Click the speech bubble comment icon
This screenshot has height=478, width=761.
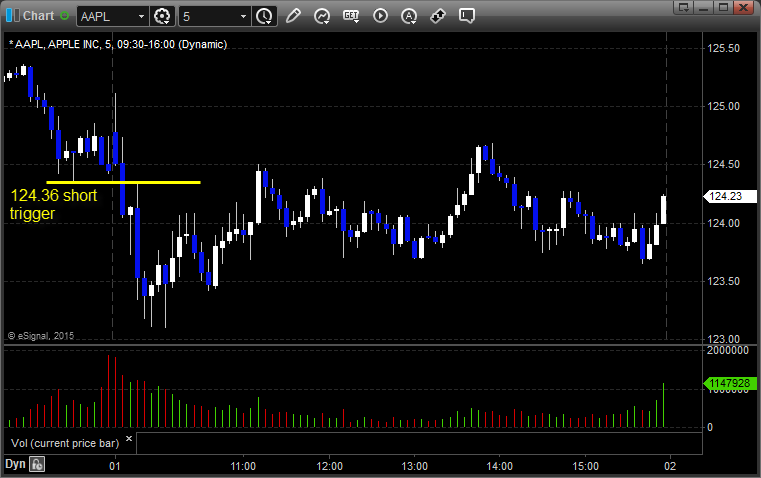tap(466, 16)
